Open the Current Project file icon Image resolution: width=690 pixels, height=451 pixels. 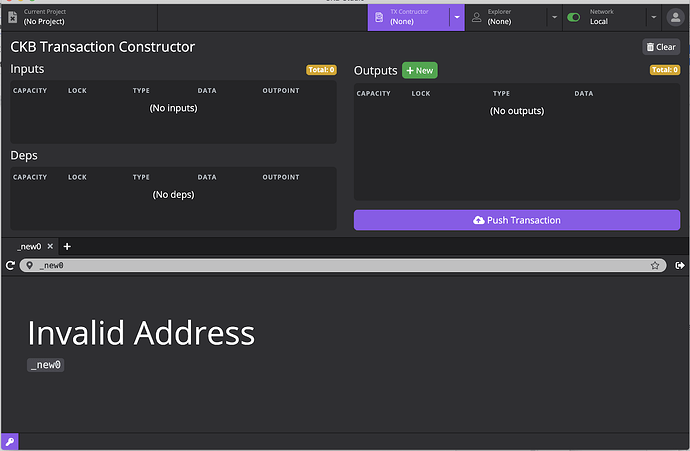(x=12, y=17)
